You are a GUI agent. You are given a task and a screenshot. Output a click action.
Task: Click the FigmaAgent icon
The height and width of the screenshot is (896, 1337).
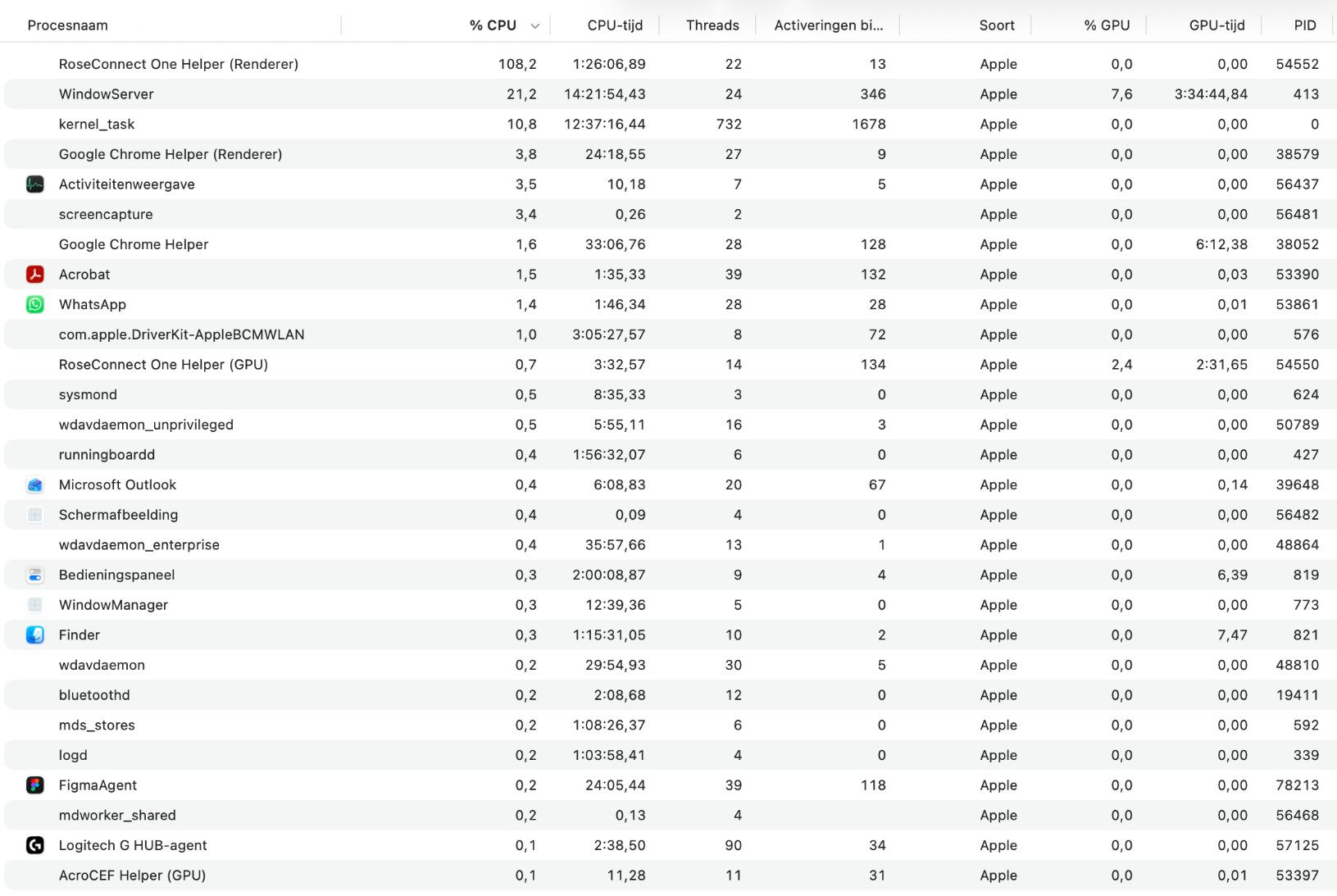[x=34, y=785]
